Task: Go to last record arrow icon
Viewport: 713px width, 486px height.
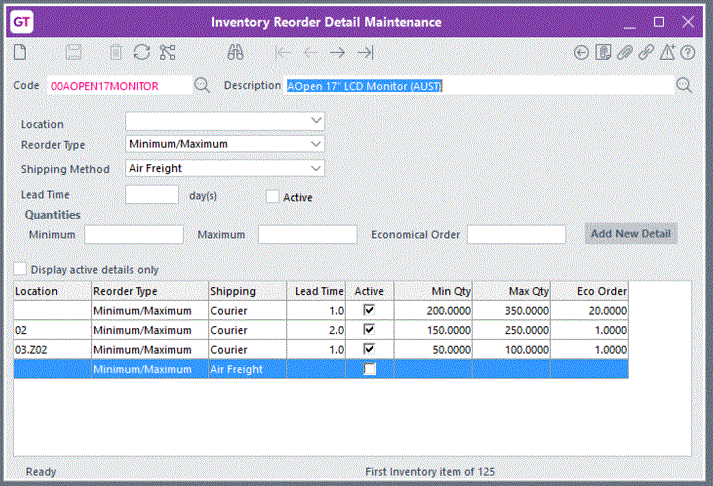Action: 366,53
